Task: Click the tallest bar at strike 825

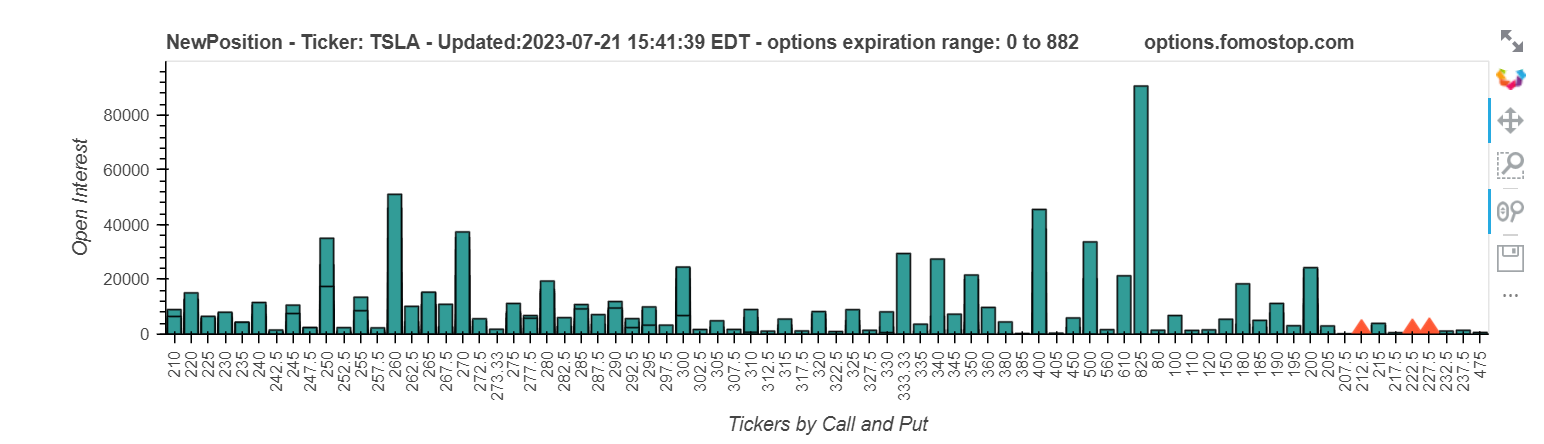Action: click(x=1140, y=210)
